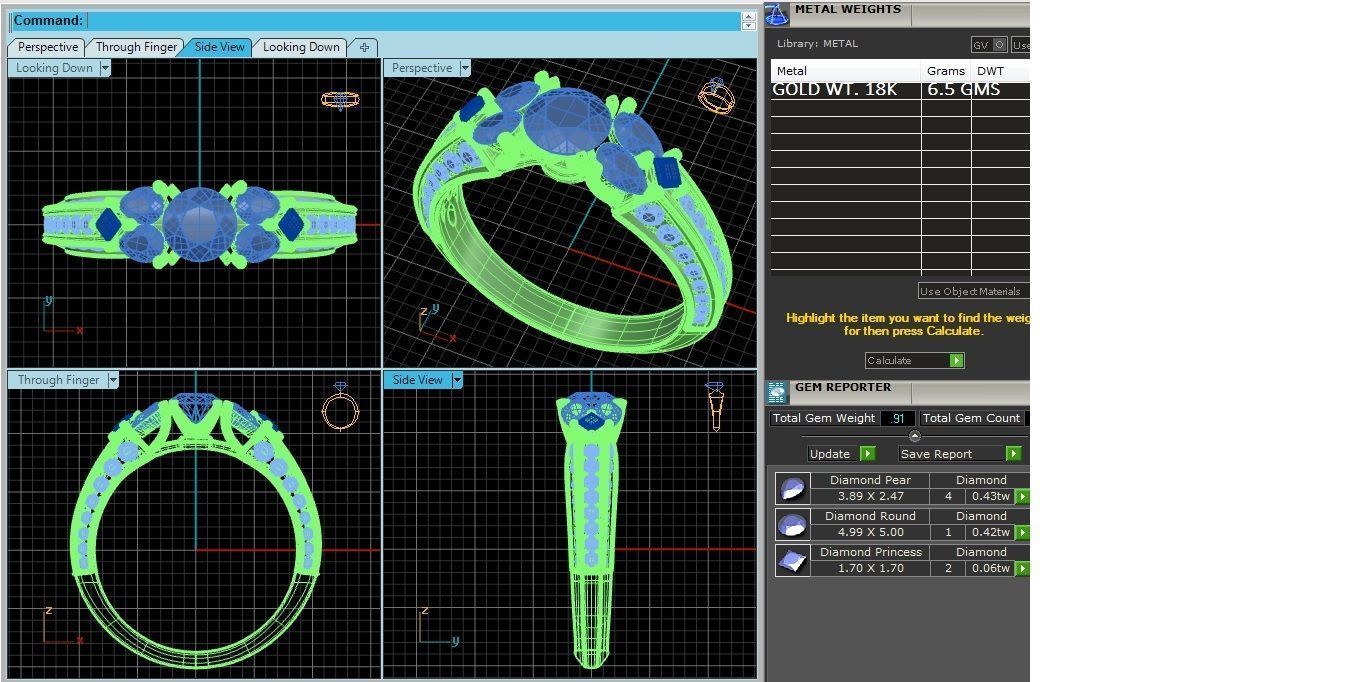Click the Side View viewport title label

[418, 380]
